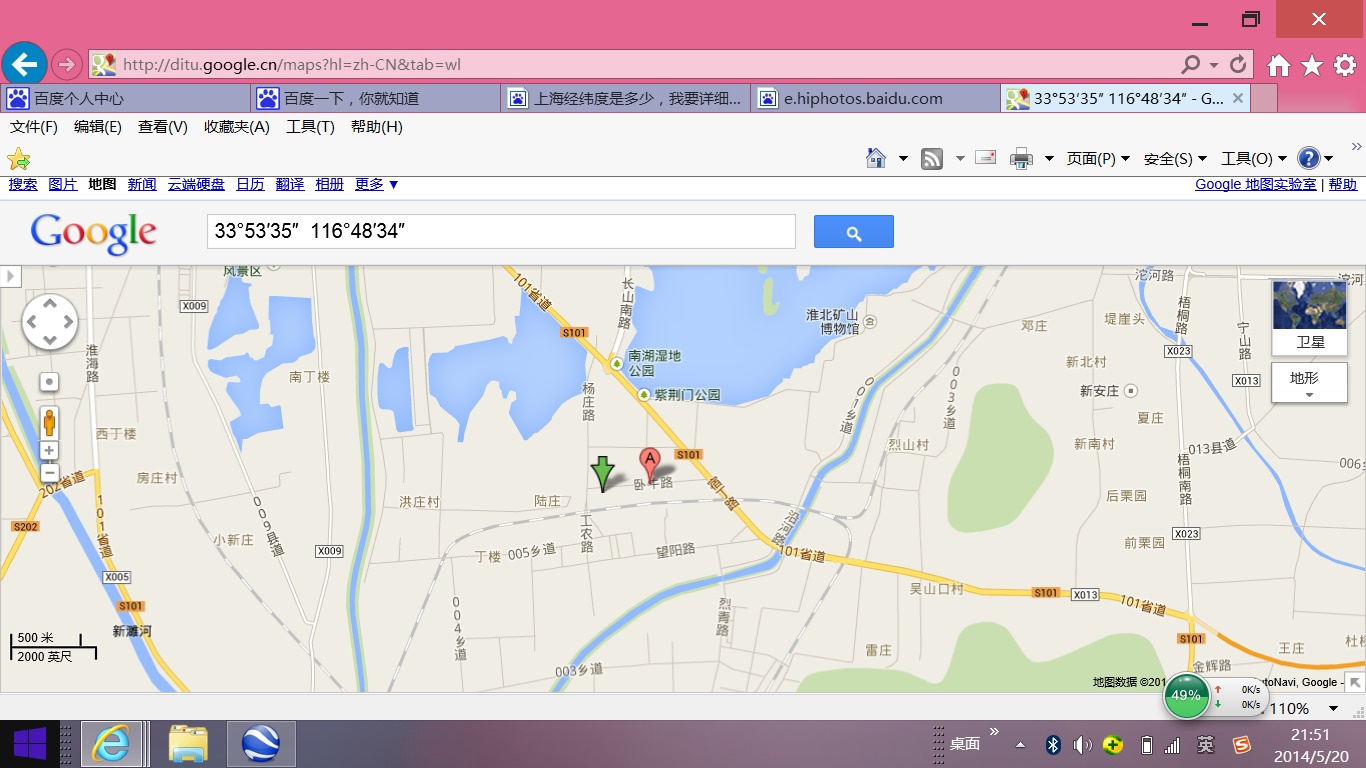
Task: Click the red marker A pin
Action: (x=650, y=465)
